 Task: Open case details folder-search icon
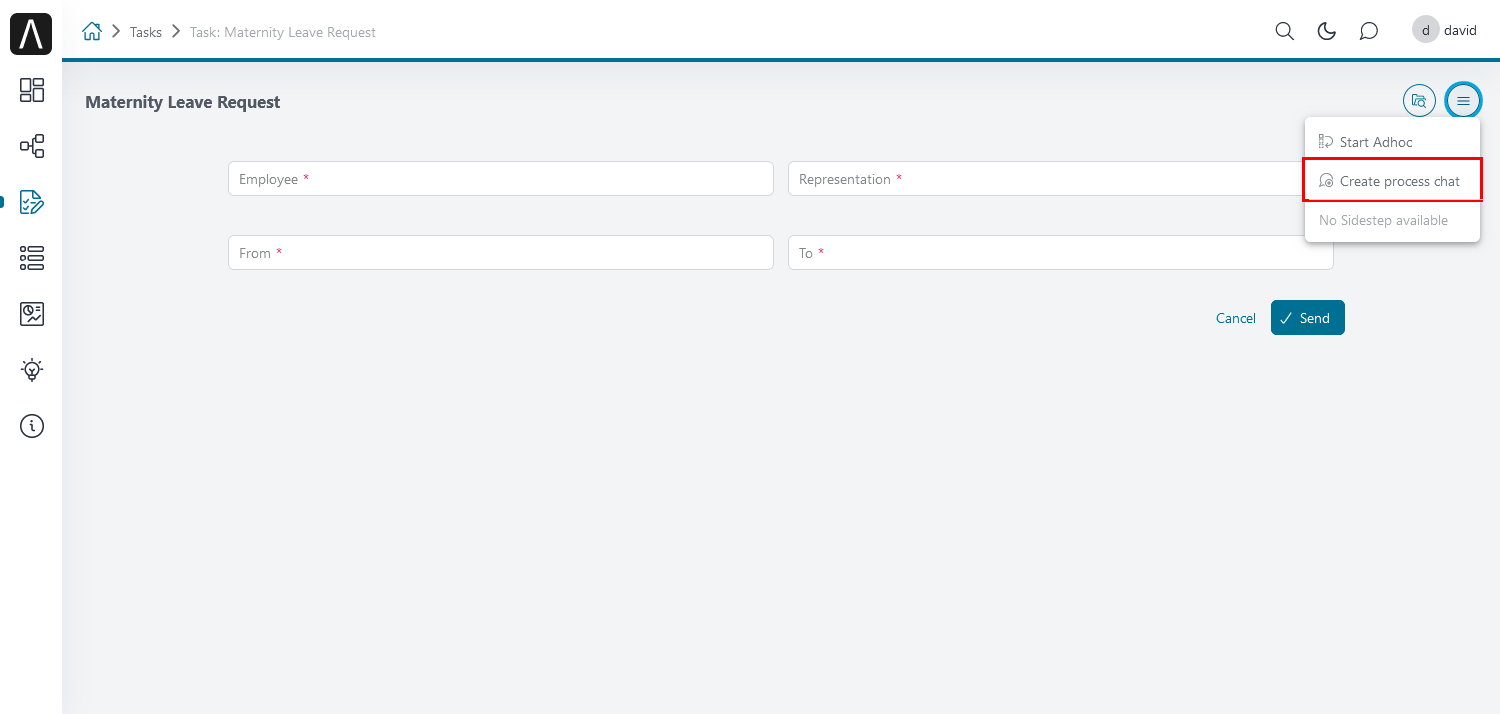pos(1419,100)
